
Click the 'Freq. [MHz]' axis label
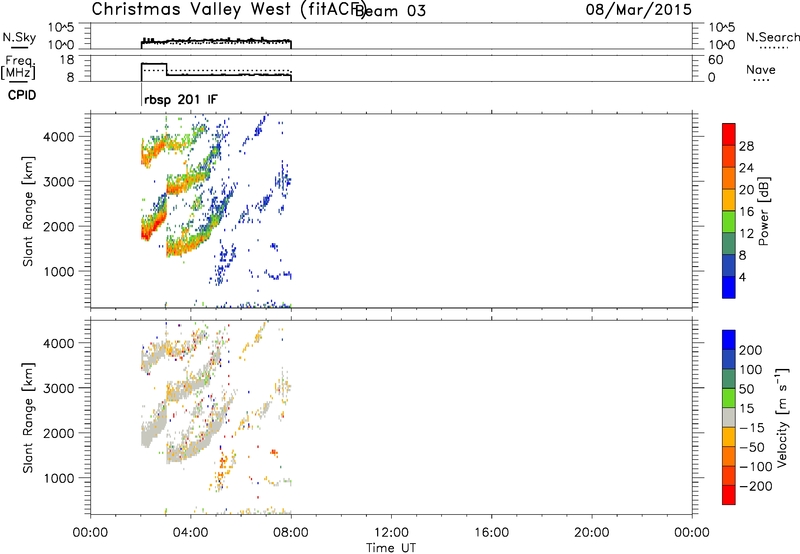19,67
